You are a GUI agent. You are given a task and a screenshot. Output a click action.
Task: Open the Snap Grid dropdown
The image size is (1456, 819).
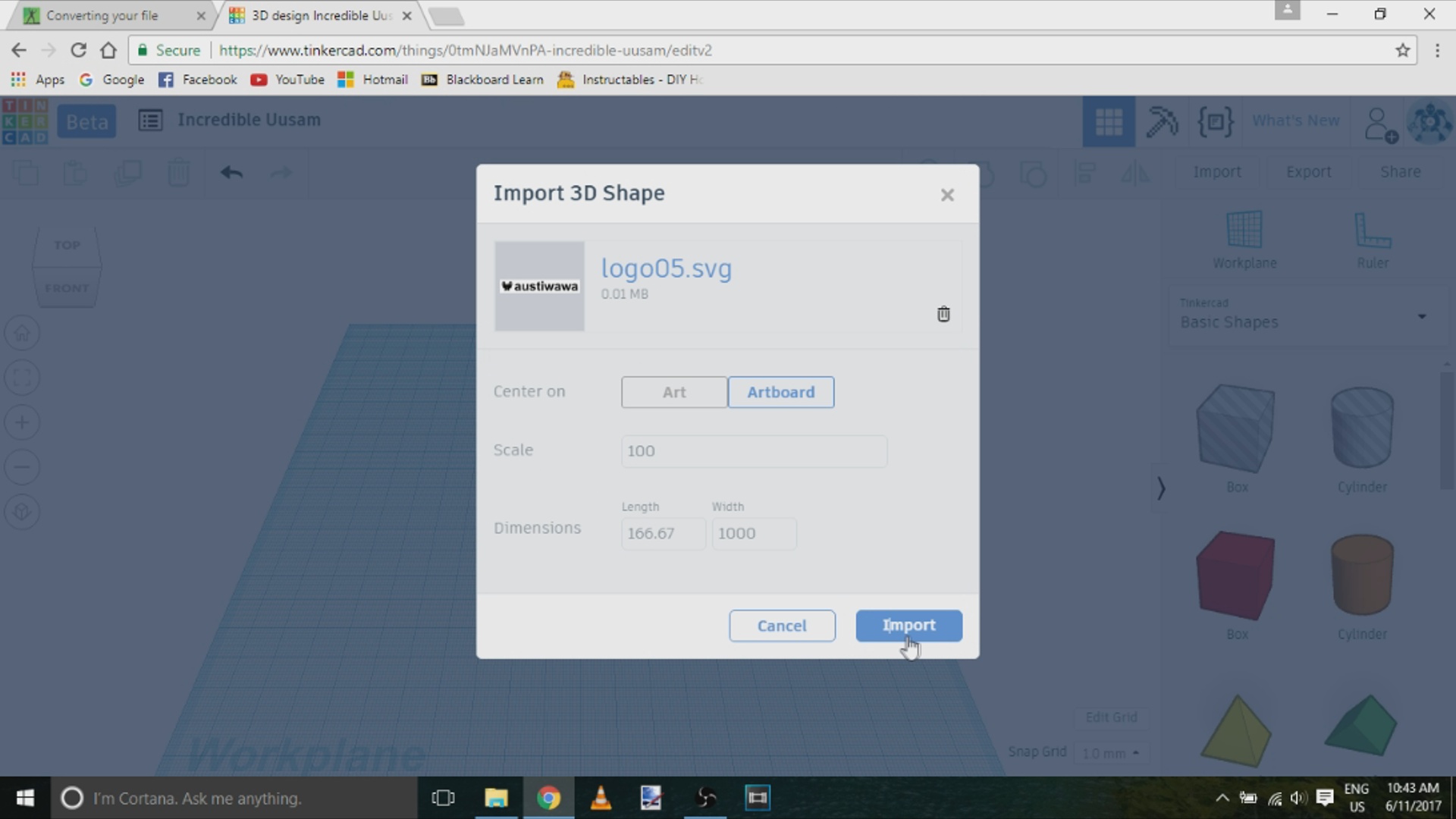click(1110, 753)
